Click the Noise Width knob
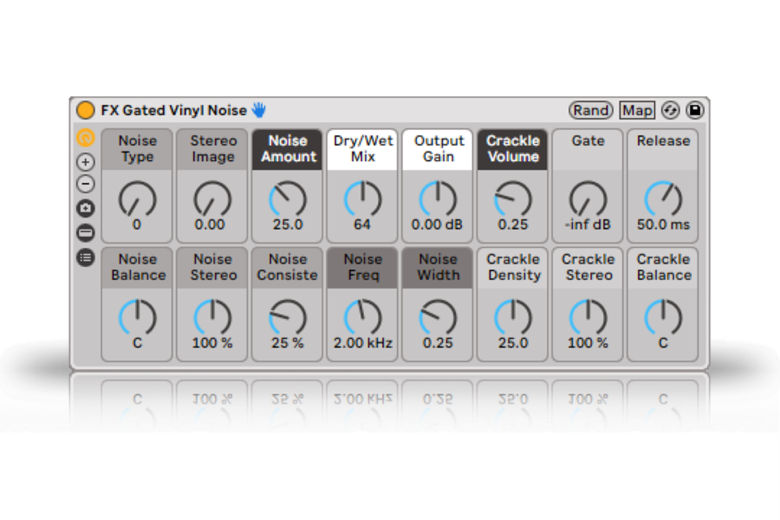 pyautogui.click(x=438, y=317)
